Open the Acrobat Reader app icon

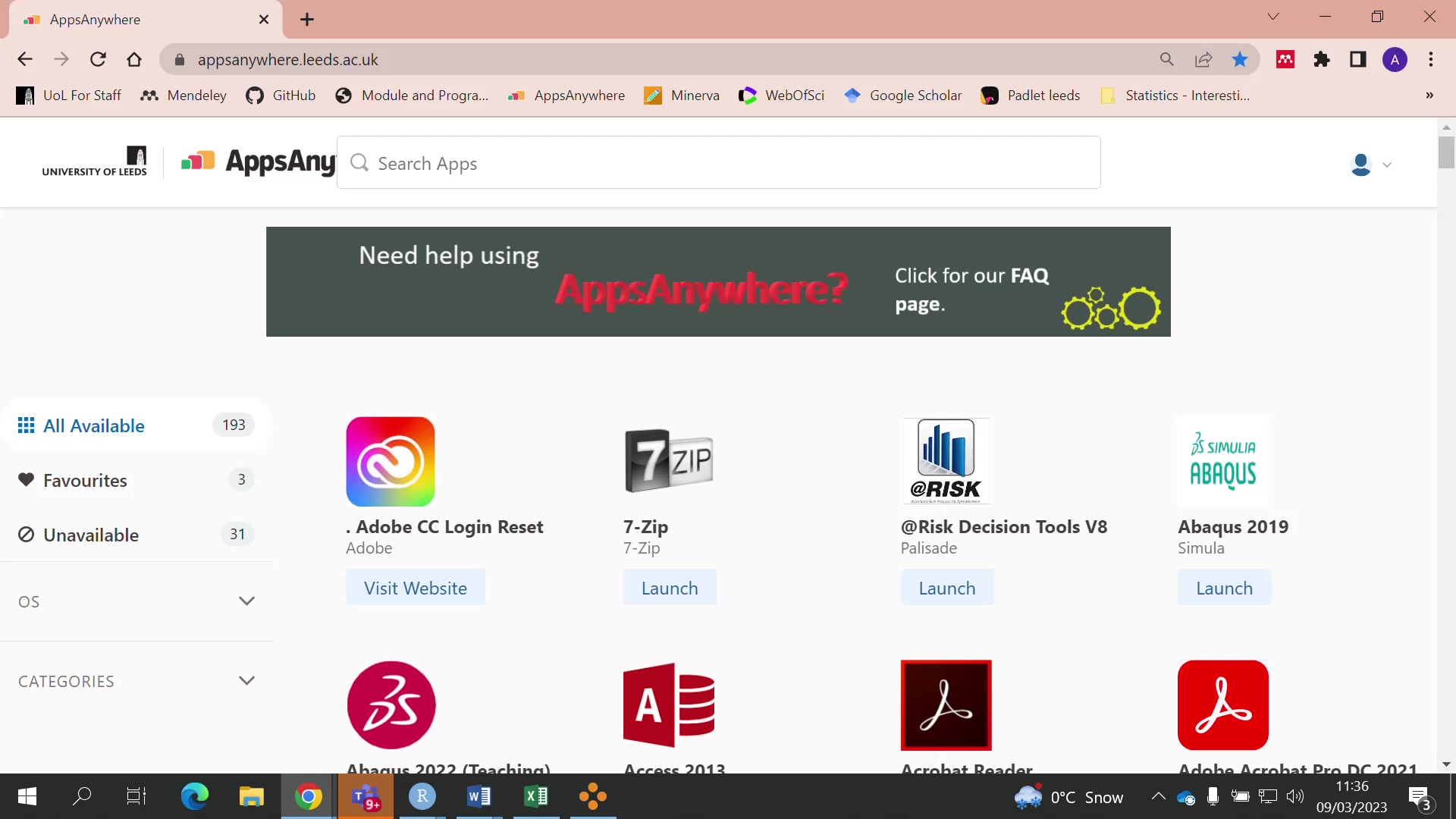[946, 704]
